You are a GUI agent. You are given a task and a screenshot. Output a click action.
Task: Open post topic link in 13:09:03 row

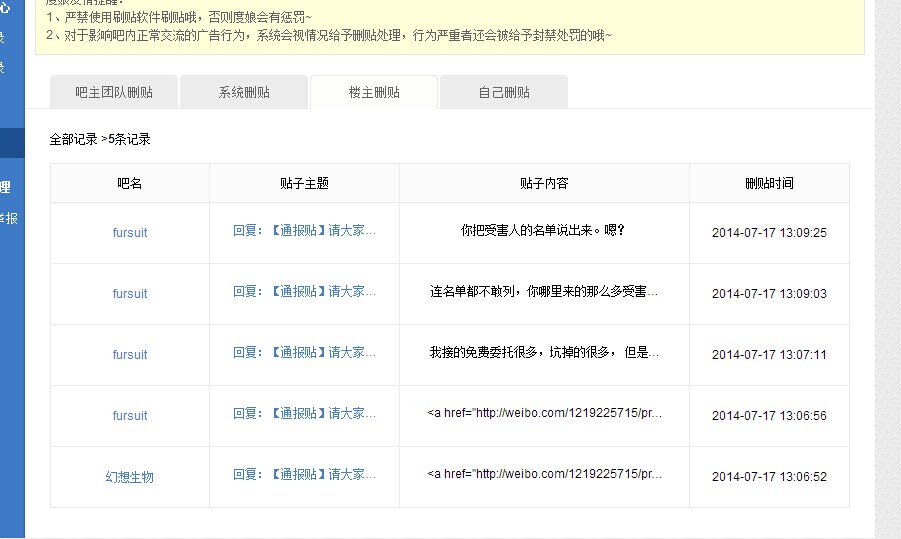304,291
